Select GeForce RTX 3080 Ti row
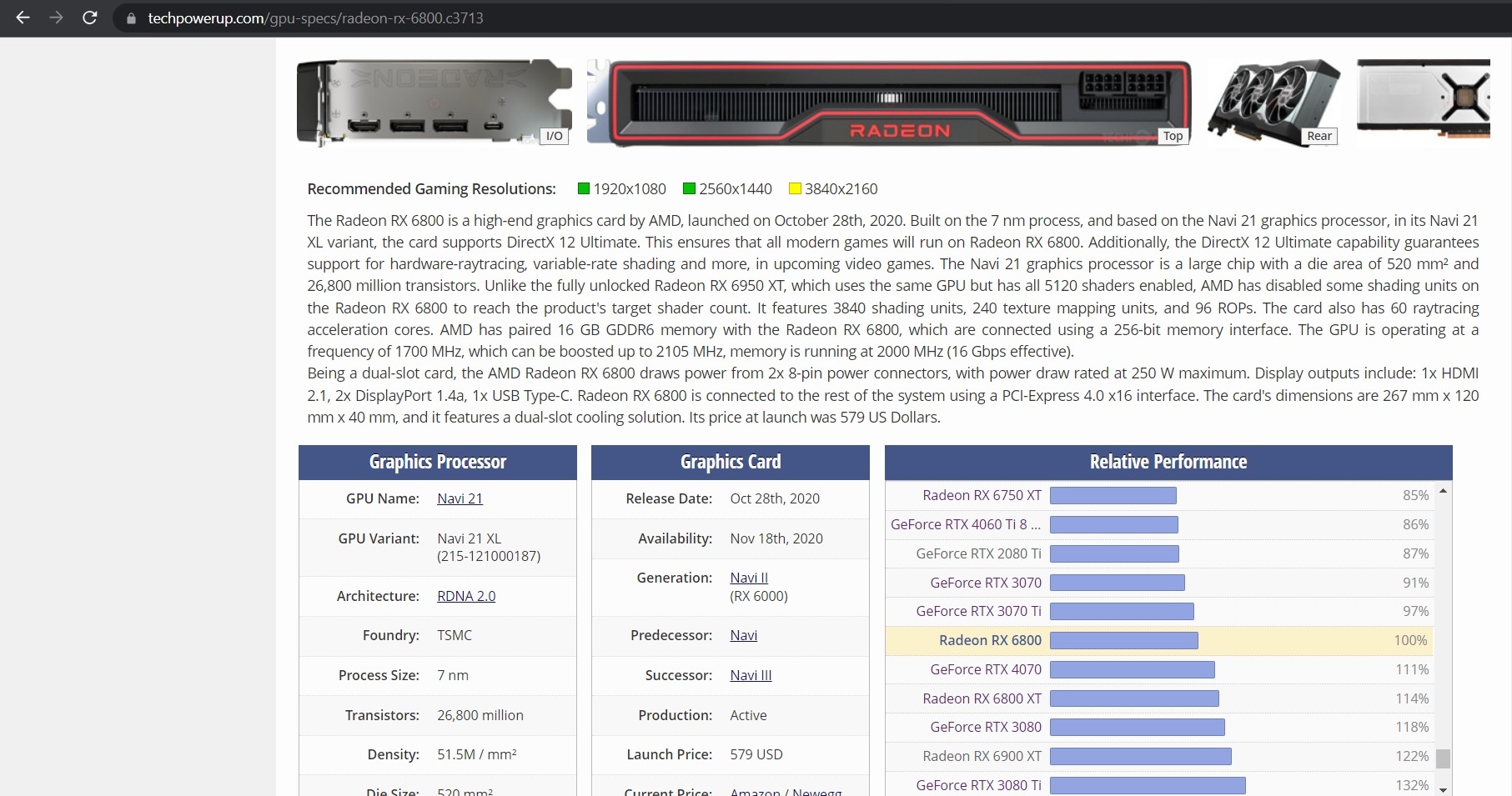This screenshot has height=796, width=1512. pyautogui.click(x=1160, y=785)
